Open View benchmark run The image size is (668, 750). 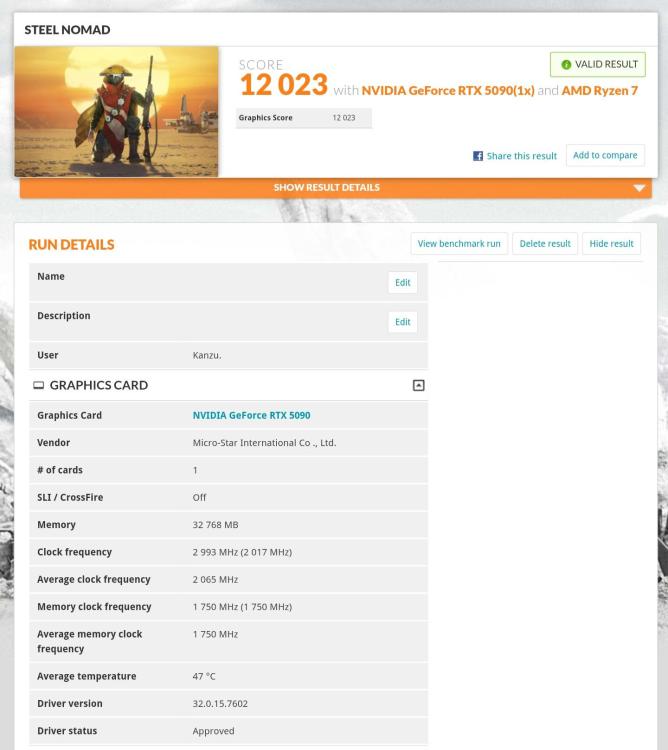459,244
